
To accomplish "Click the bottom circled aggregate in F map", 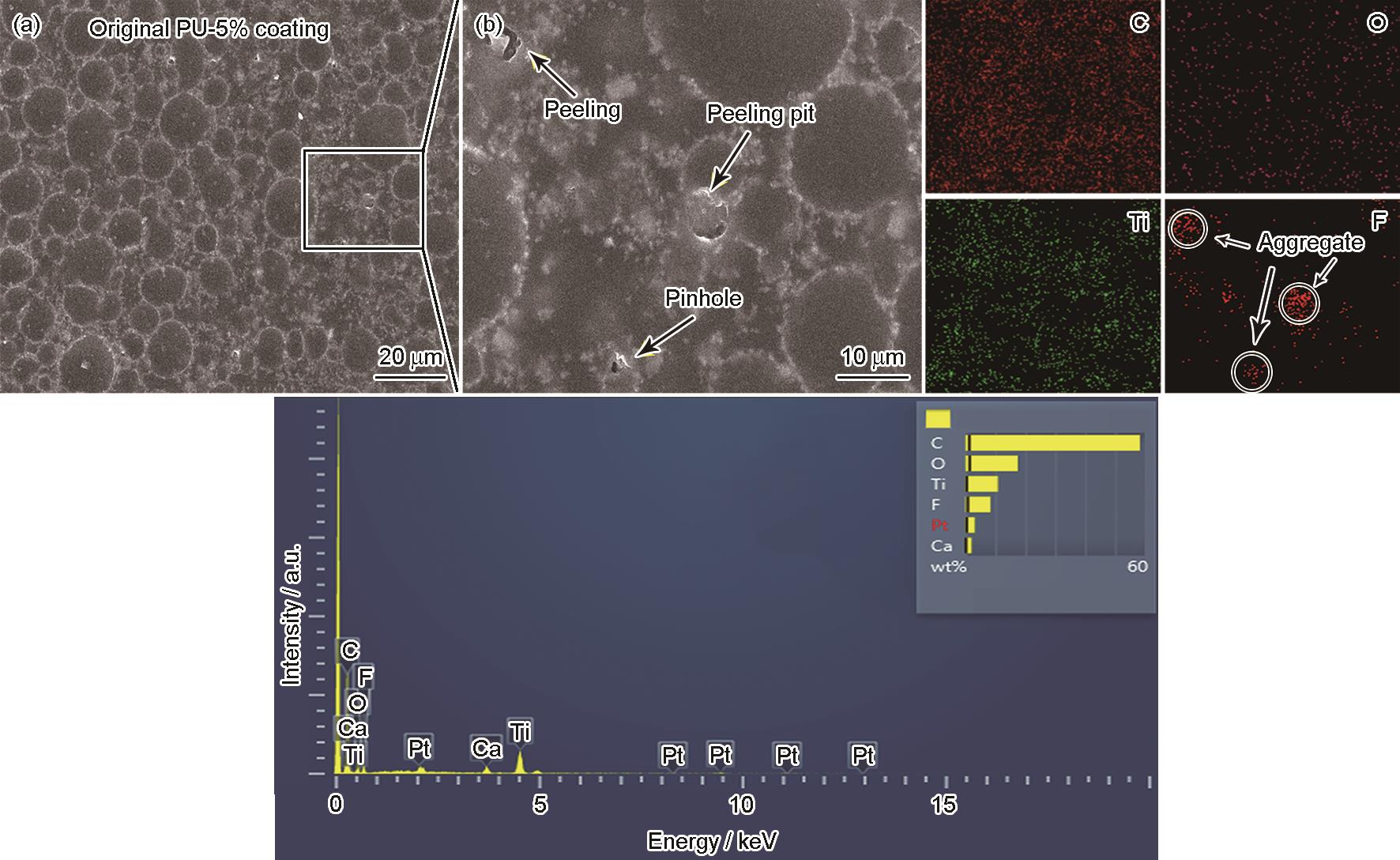I will 1251,371.
